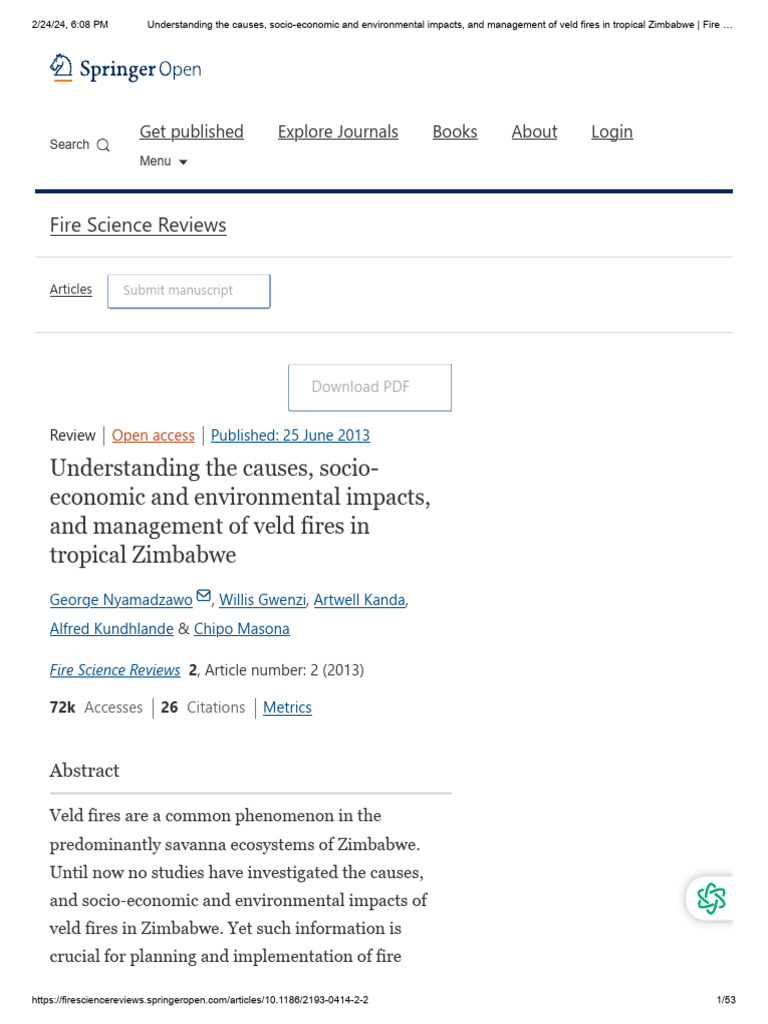The image size is (768, 1024).
Task: Click the Download PDF button
Action: tap(370, 387)
